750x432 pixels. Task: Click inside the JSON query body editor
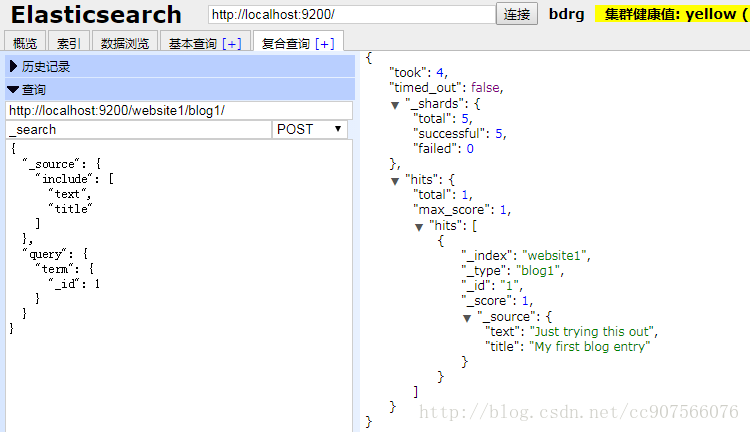coord(179,285)
